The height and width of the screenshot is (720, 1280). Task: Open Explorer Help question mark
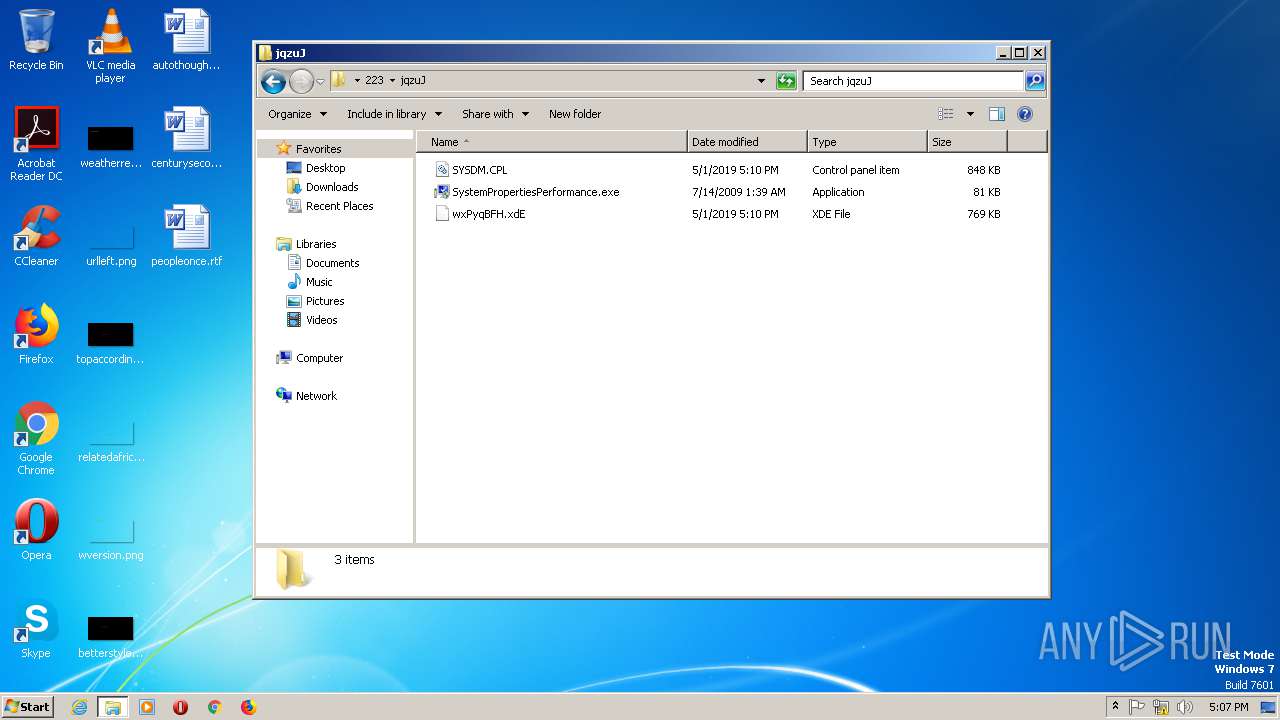point(1025,114)
